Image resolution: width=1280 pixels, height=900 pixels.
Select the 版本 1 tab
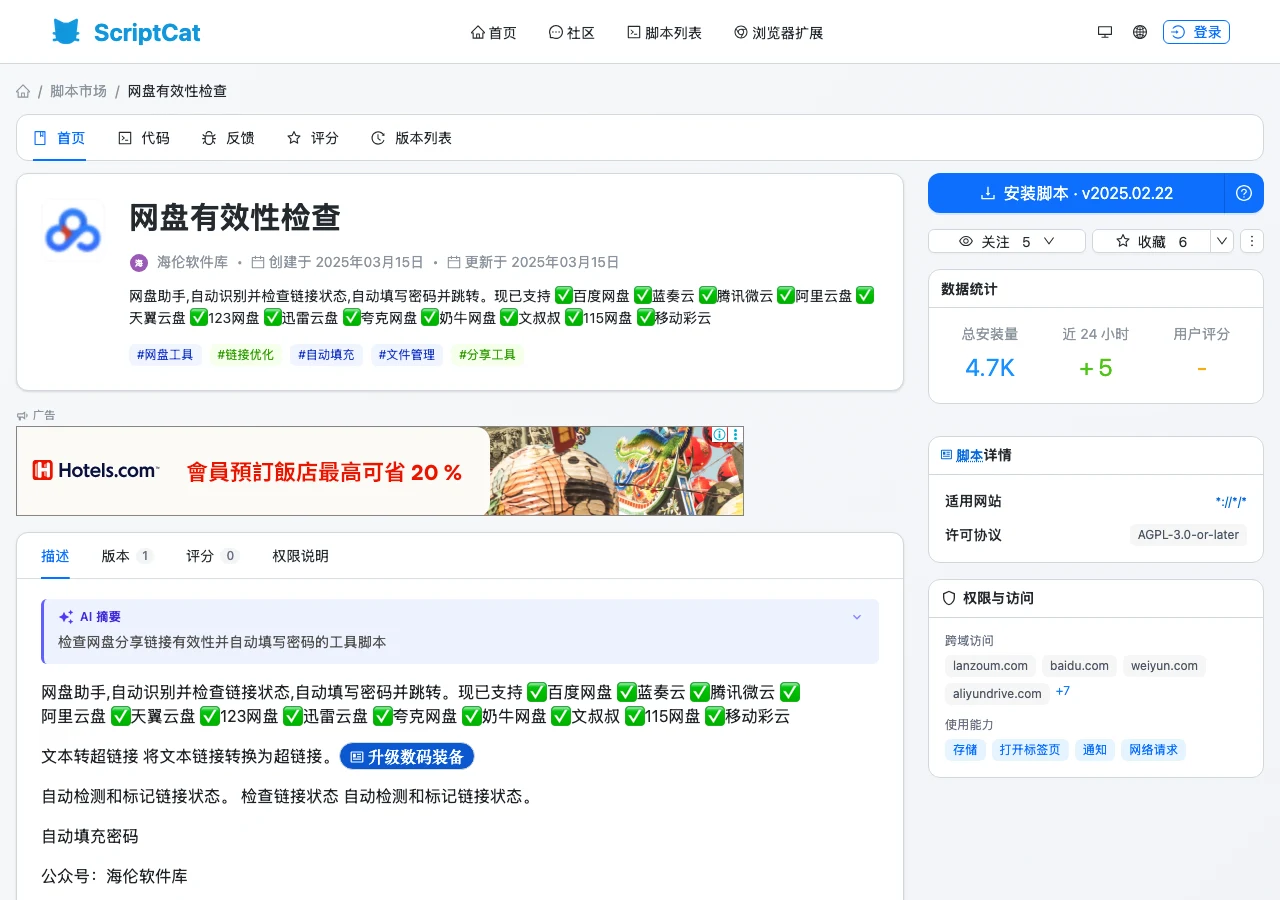pos(127,556)
